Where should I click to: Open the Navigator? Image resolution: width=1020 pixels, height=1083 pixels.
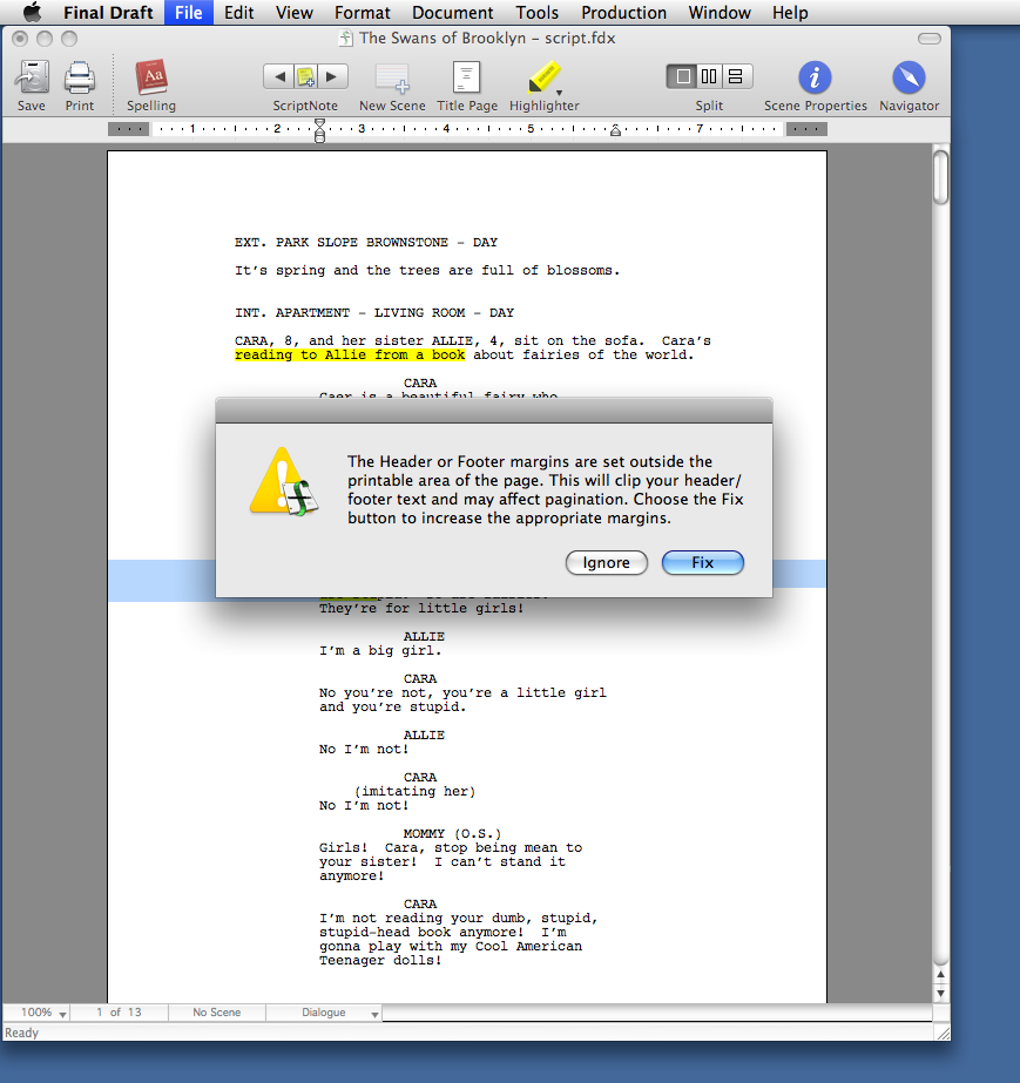pos(908,77)
